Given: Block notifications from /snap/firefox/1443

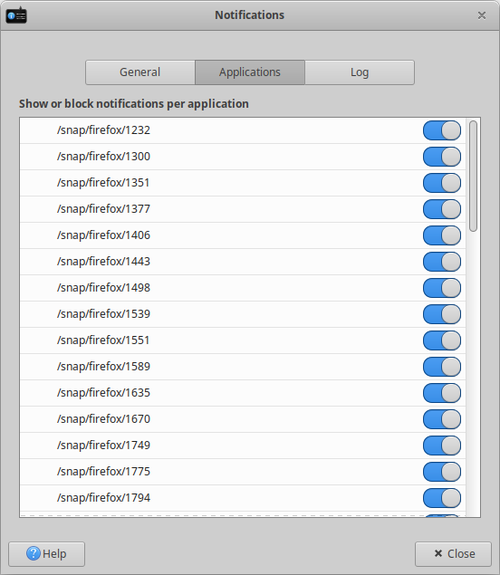Looking at the screenshot, I should pos(442,262).
